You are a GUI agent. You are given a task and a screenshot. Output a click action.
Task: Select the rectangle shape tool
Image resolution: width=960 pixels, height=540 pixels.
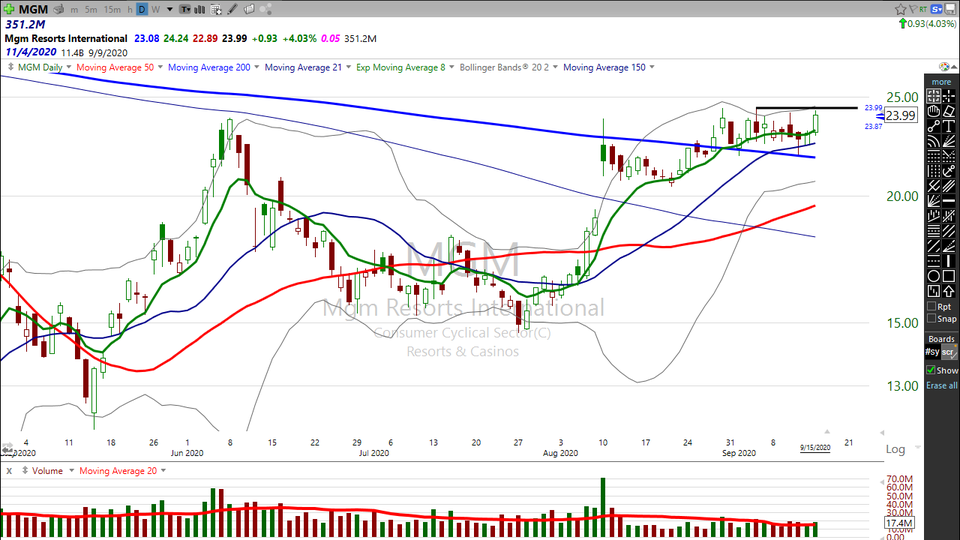(x=948, y=277)
